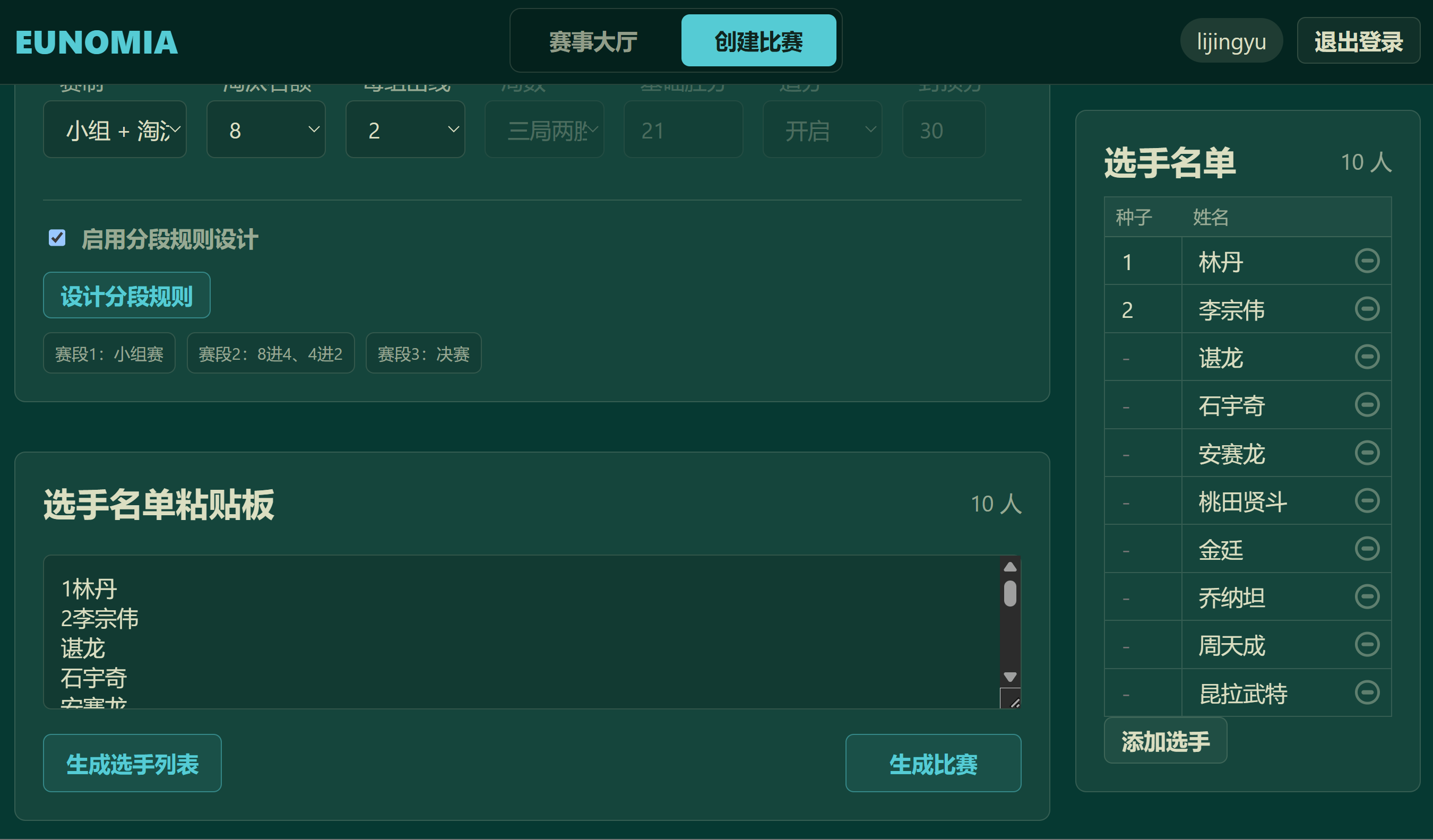
Task: Remove player 昆拉武特 with minus icon
Action: click(x=1367, y=692)
